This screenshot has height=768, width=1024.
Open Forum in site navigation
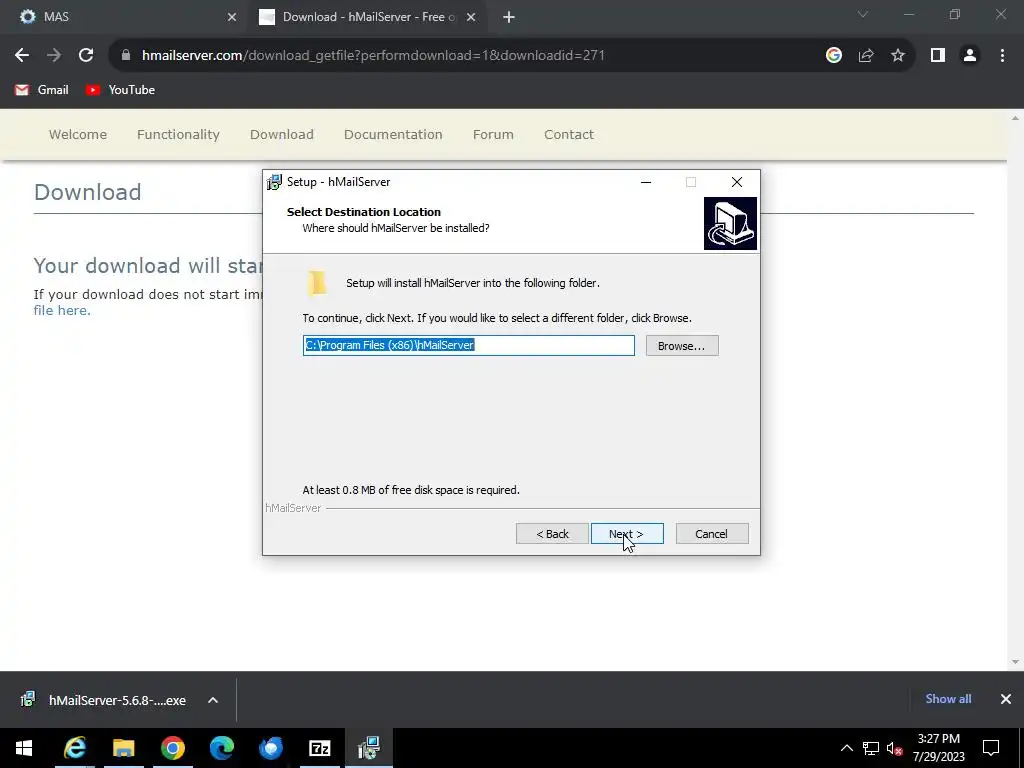pos(493,135)
